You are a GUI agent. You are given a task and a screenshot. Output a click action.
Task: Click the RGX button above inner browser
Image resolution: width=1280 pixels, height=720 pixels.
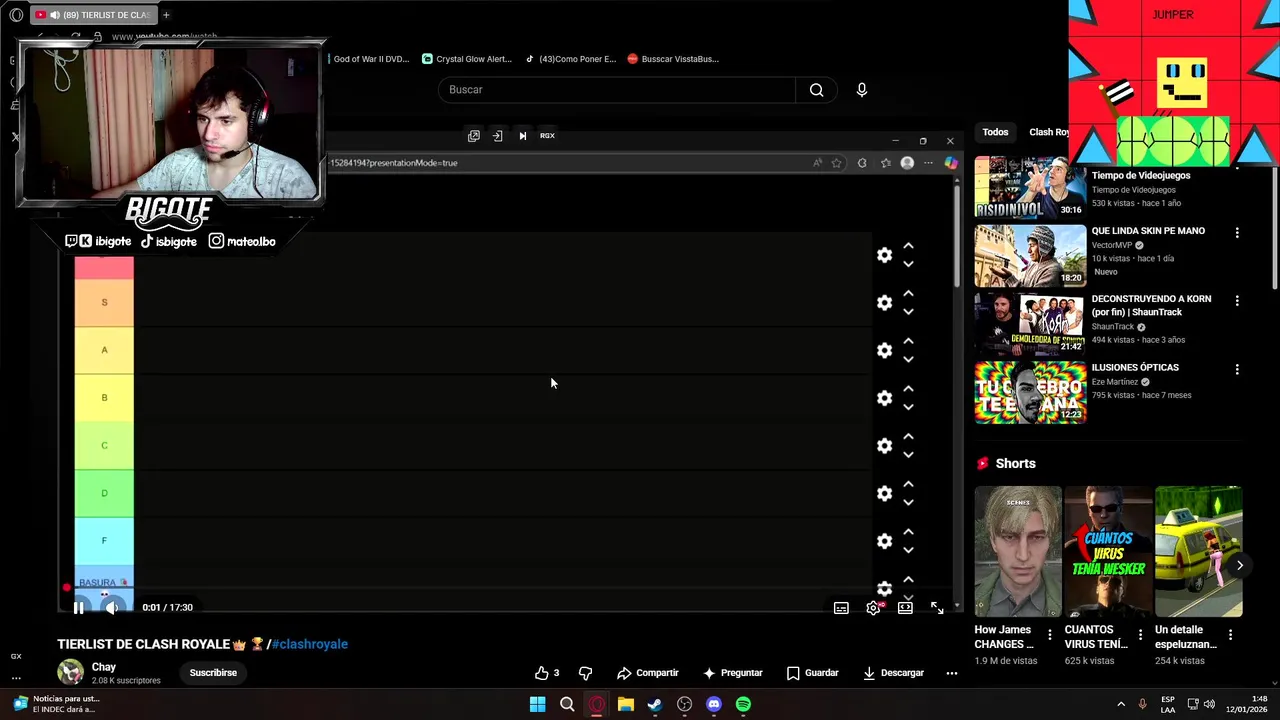(x=547, y=136)
